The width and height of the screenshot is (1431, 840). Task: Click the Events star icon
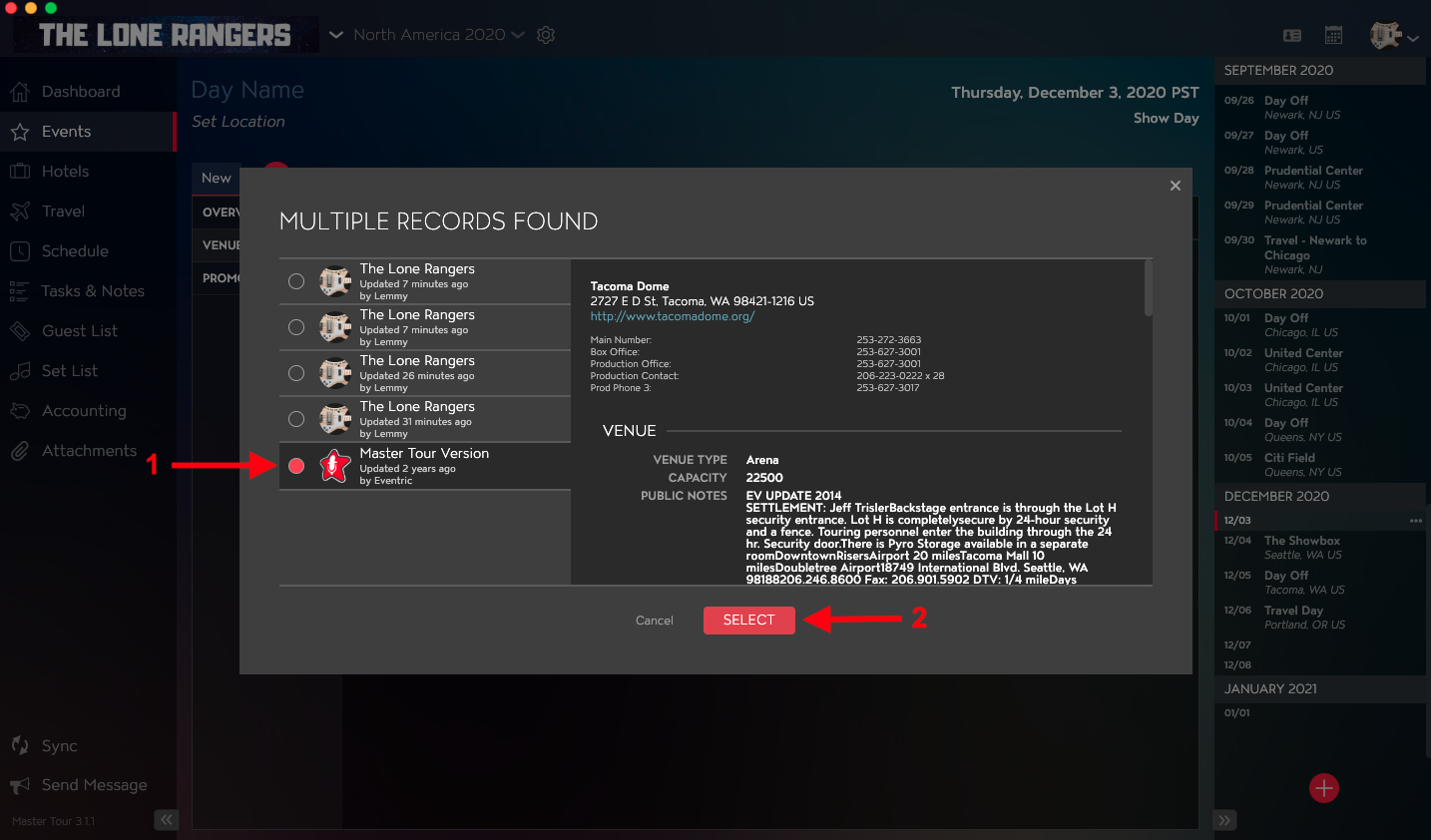pos(20,132)
